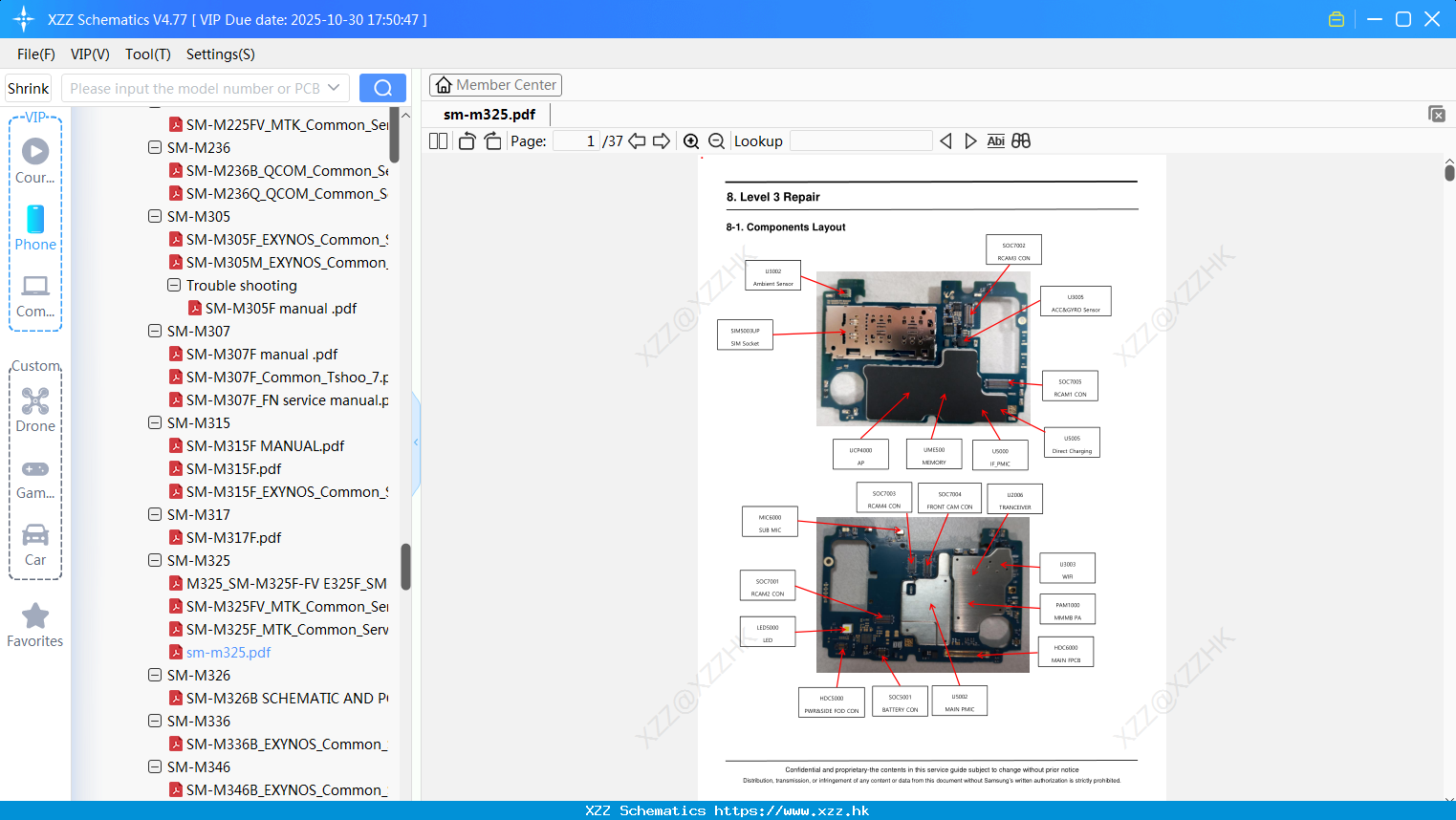
Task: Click the detach panel icon at top right
Action: pos(1437,114)
